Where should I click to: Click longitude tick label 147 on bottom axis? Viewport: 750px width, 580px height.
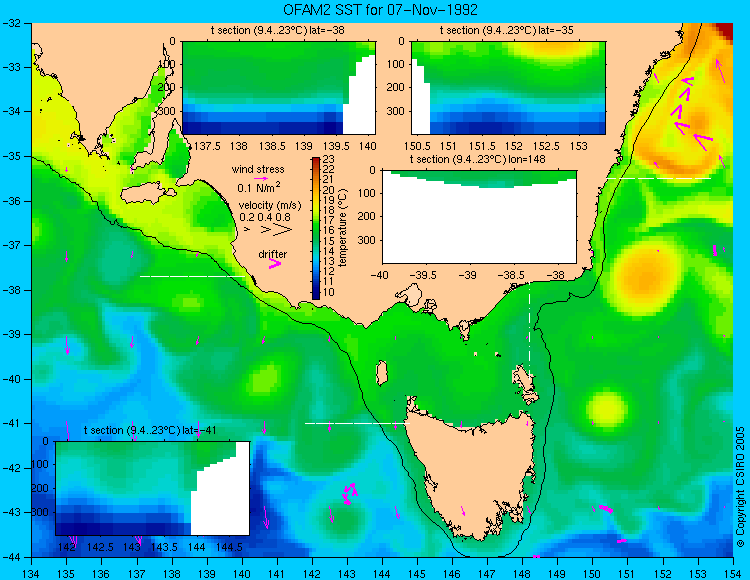tap(487, 574)
